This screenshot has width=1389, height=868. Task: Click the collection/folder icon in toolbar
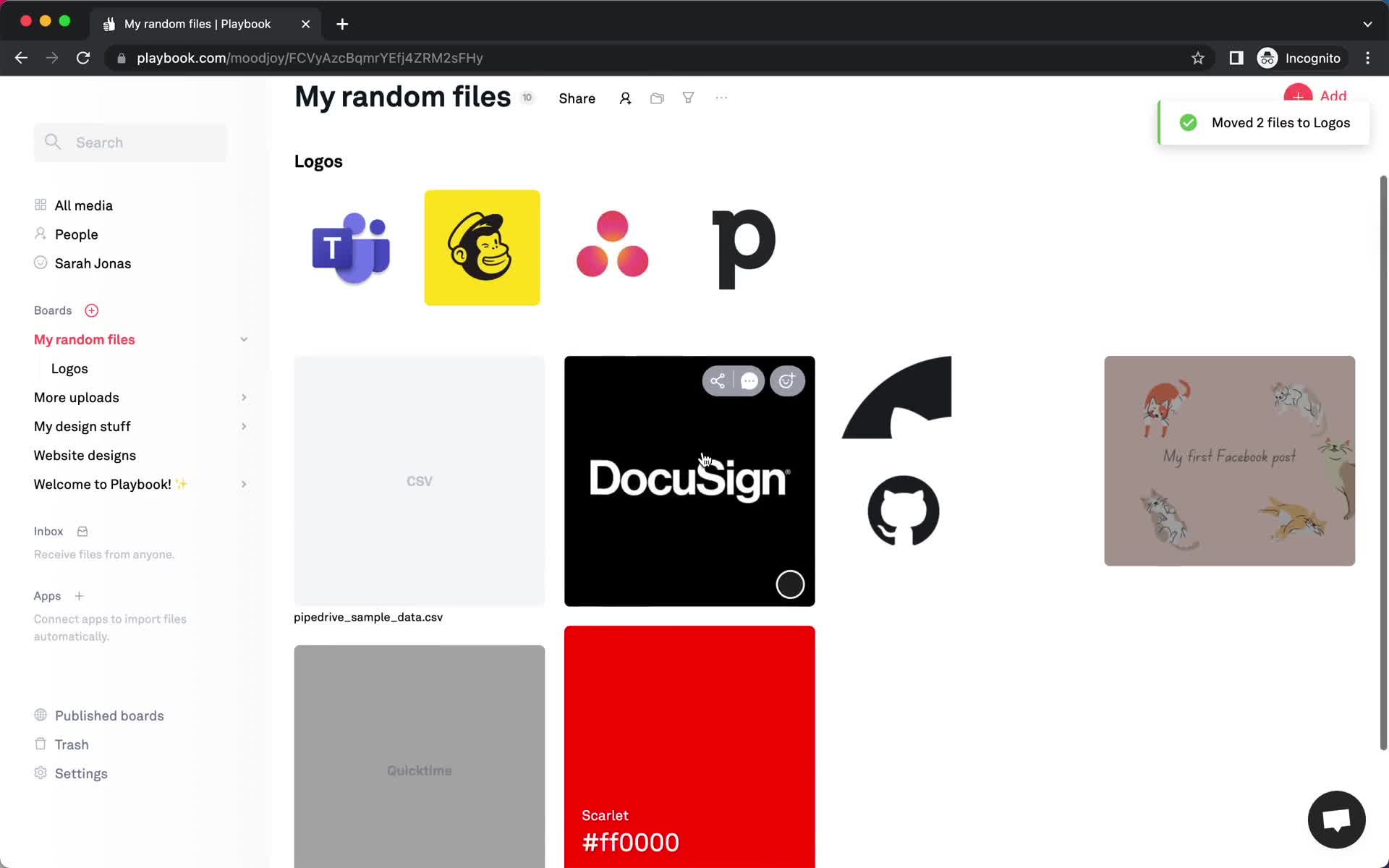[x=657, y=97]
